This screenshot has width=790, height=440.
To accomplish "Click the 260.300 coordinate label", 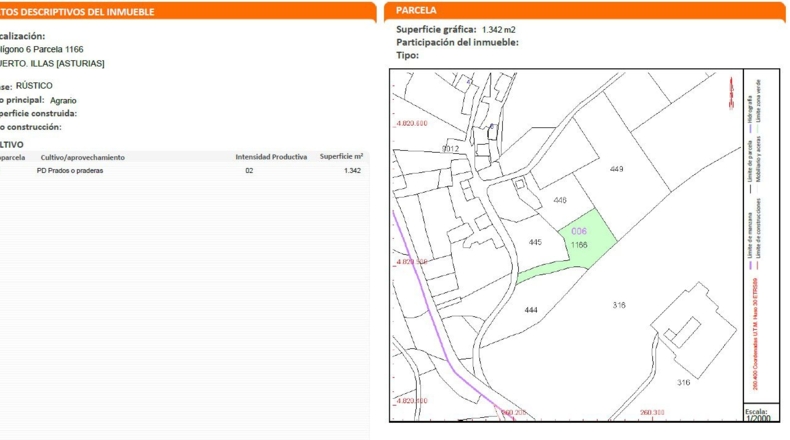I will coord(652,412).
